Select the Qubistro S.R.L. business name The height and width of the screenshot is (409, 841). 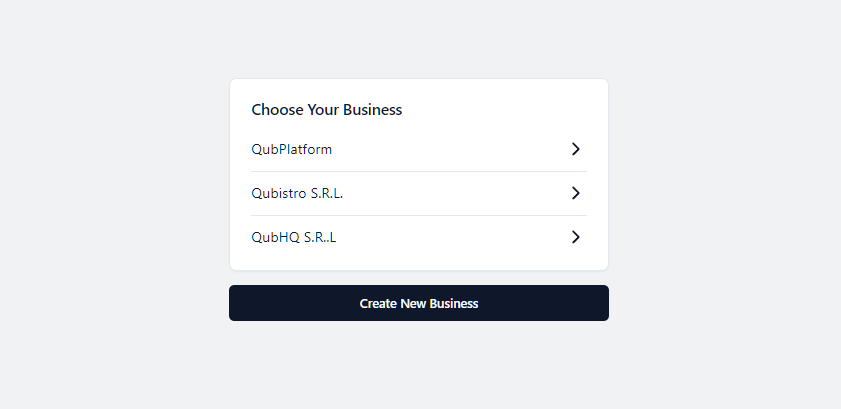click(297, 193)
